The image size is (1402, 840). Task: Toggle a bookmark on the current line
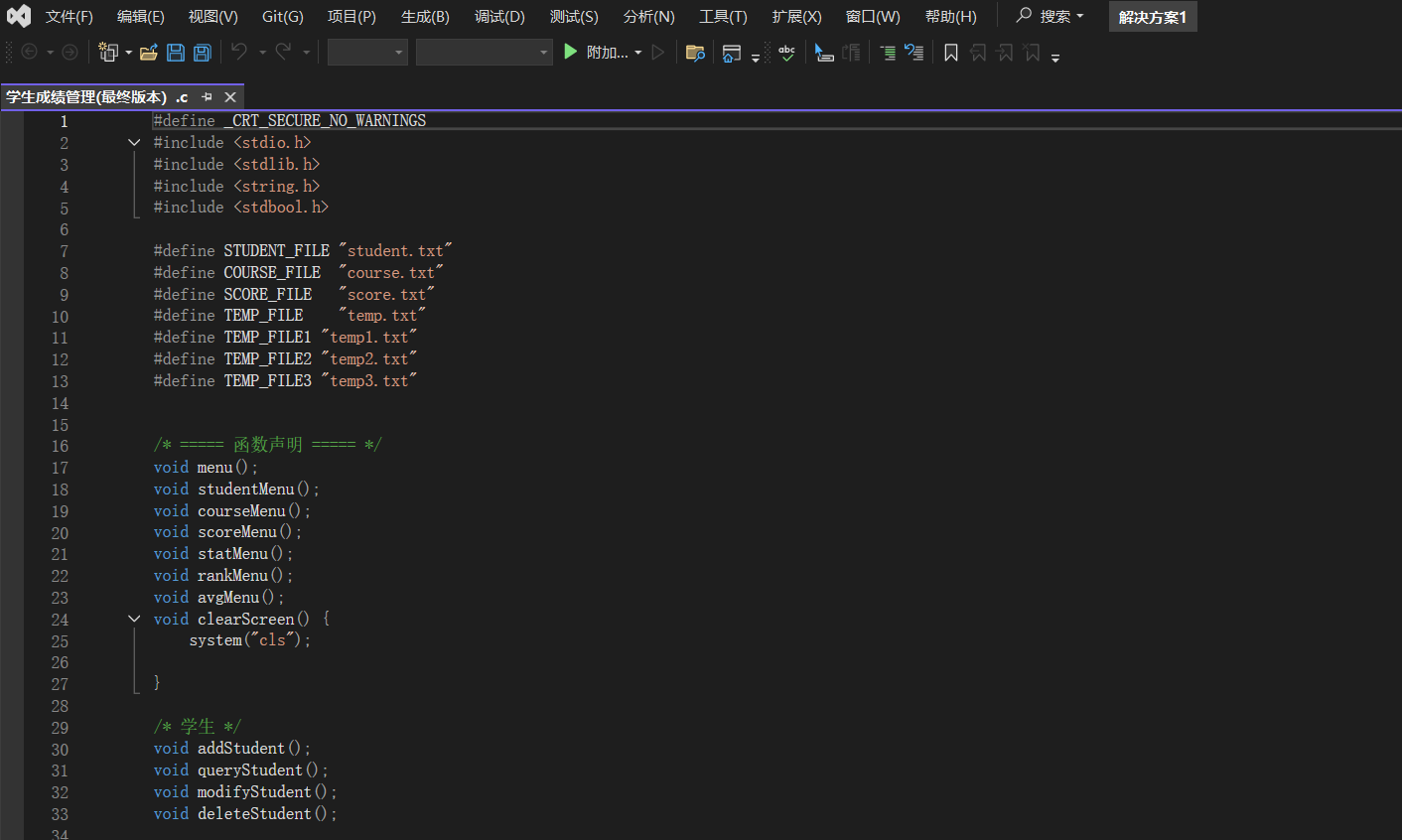coord(951,53)
